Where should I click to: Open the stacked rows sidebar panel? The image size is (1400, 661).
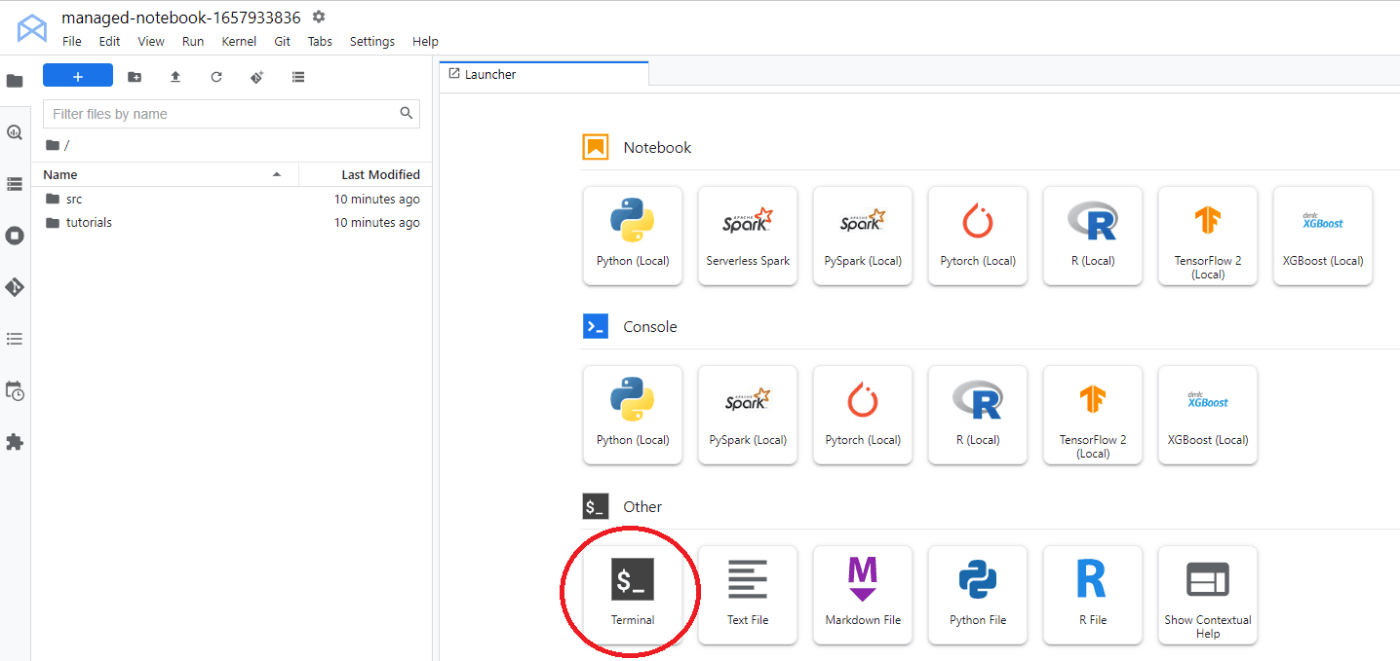14,184
